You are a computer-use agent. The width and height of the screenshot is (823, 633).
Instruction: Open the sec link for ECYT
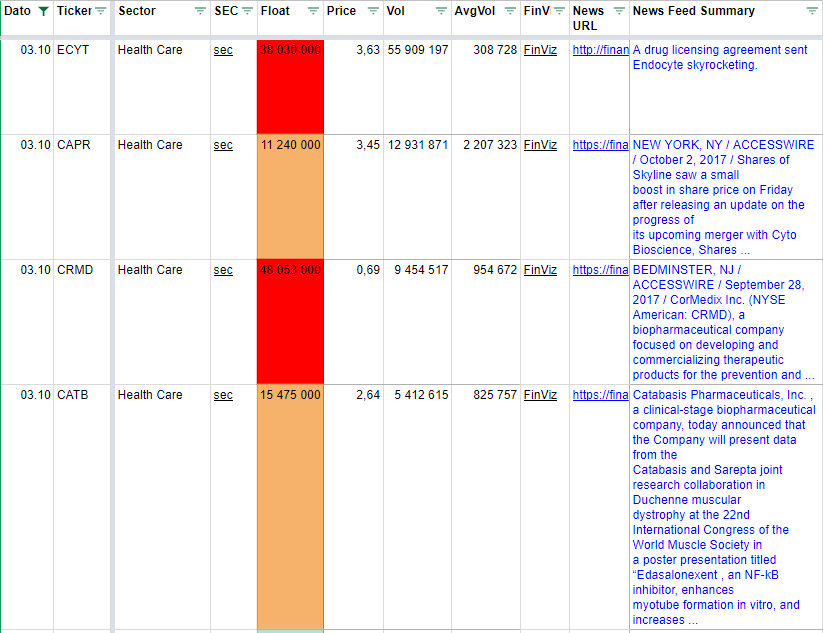223,50
